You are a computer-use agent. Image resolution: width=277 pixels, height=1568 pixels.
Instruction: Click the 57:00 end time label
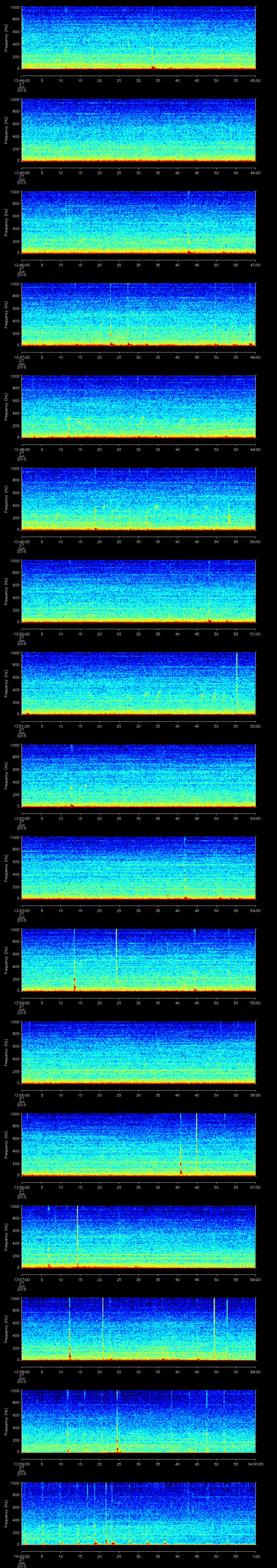255,1187
